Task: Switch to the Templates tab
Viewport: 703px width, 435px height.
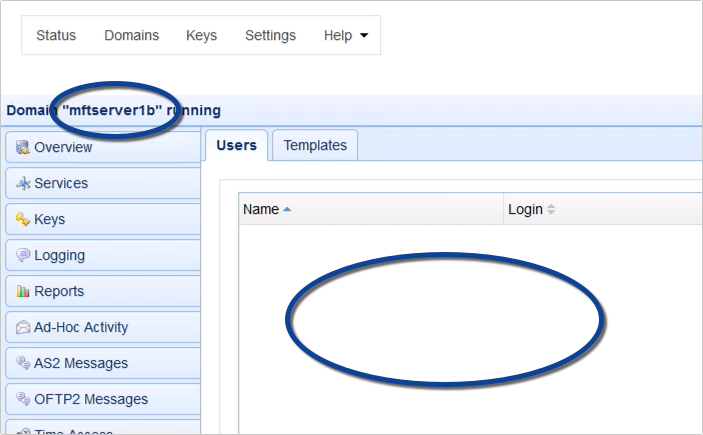Action: coord(315,145)
